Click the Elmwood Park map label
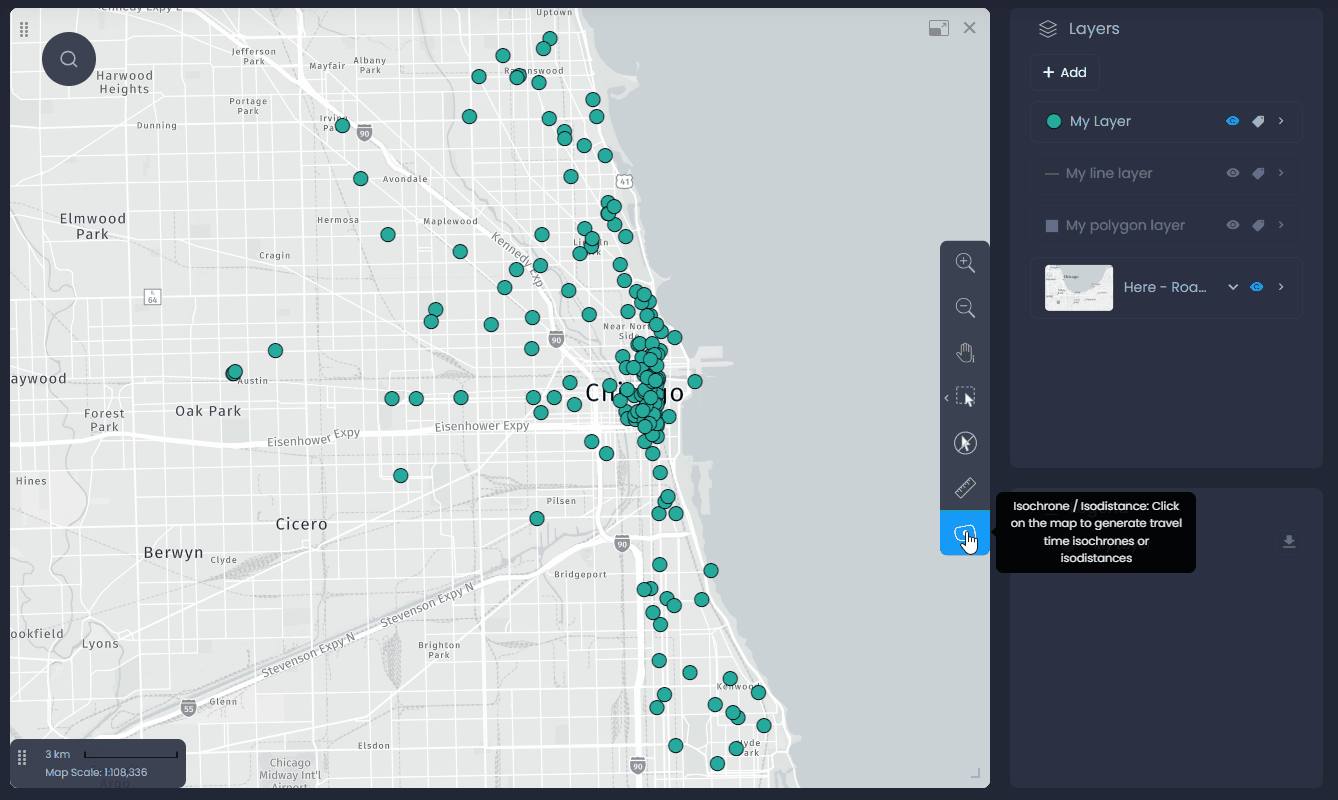This screenshot has height=800, width=1338. (x=92, y=226)
